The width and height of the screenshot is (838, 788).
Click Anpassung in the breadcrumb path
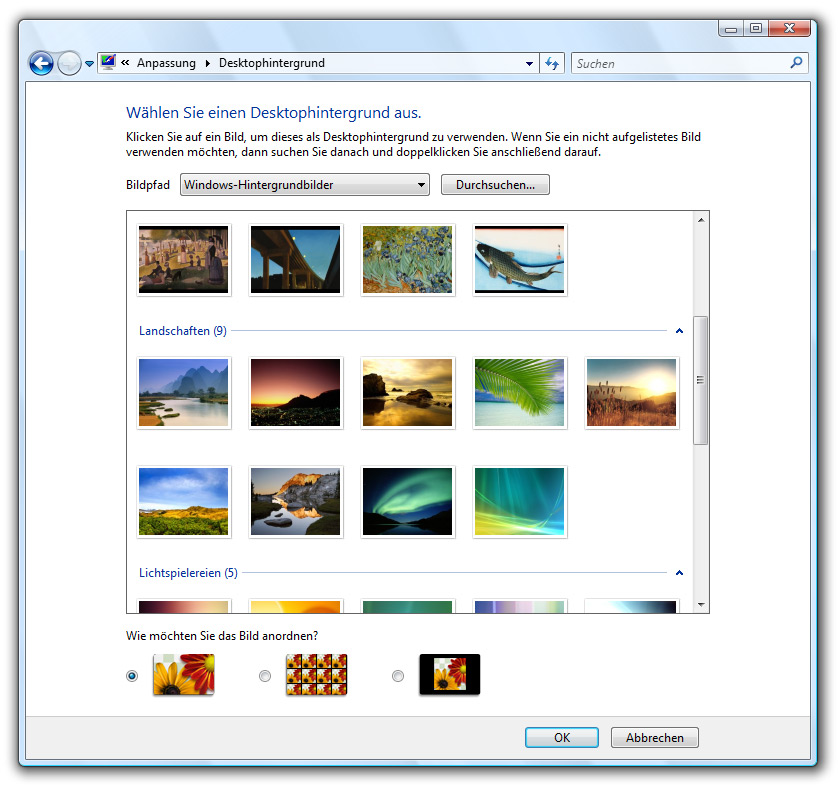(x=166, y=64)
